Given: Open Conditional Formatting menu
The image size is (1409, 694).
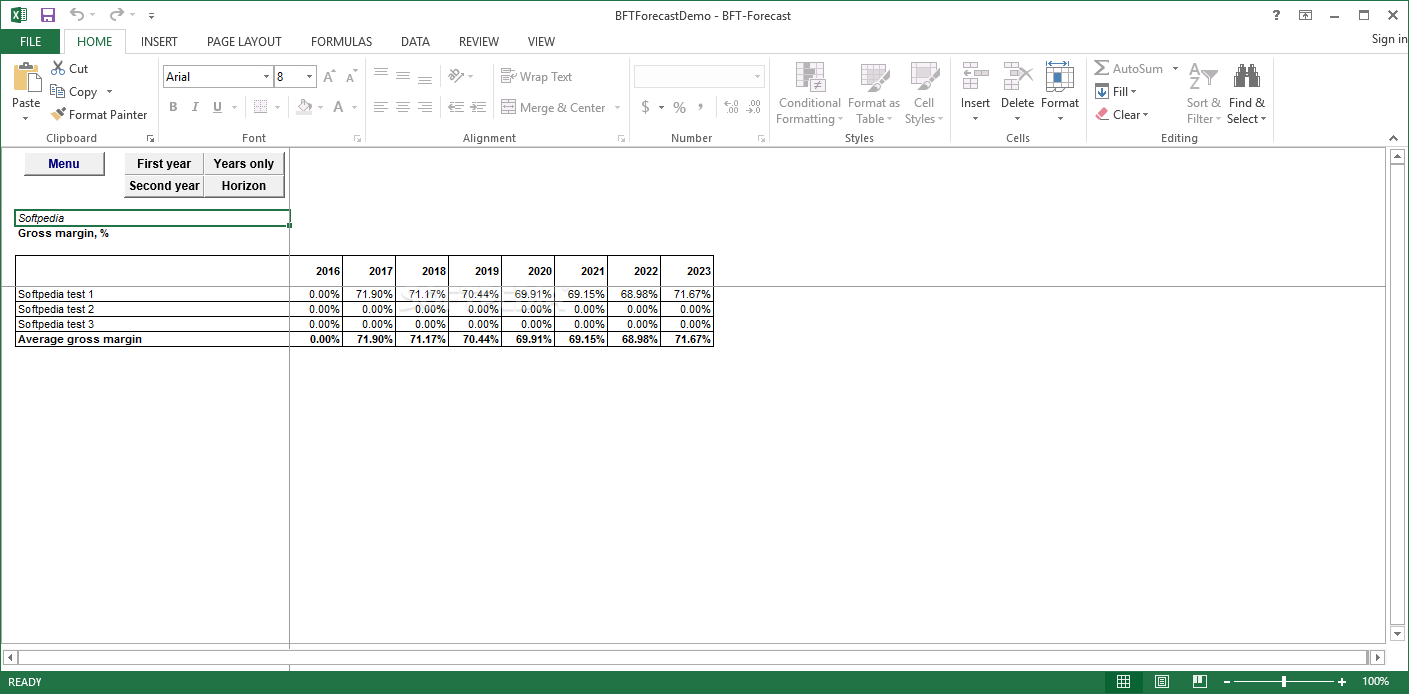Looking at the screenshot, I should 809,93.
